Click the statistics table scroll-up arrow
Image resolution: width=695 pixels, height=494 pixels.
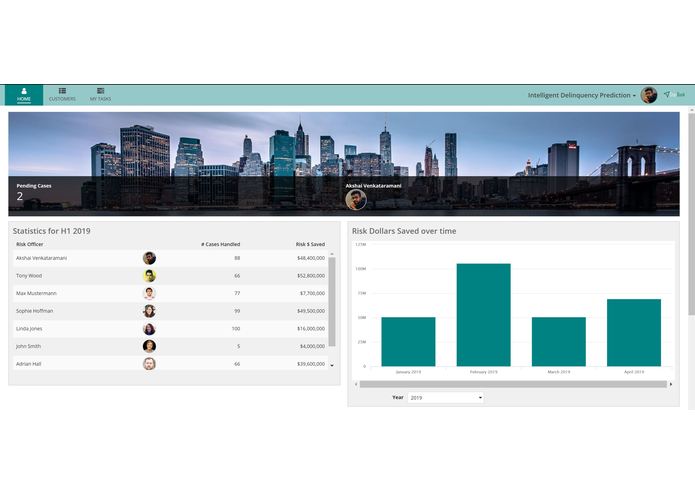tap(332, 254)
